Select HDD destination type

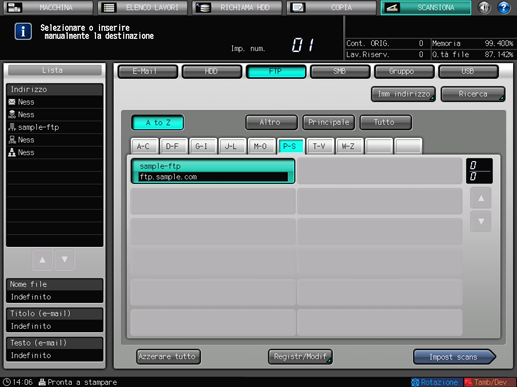[212, 71]
